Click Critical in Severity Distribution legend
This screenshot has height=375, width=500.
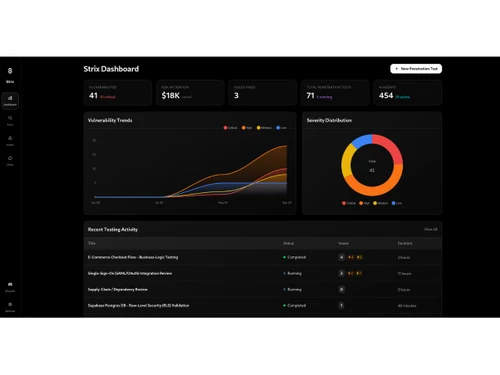pos(349,203)
